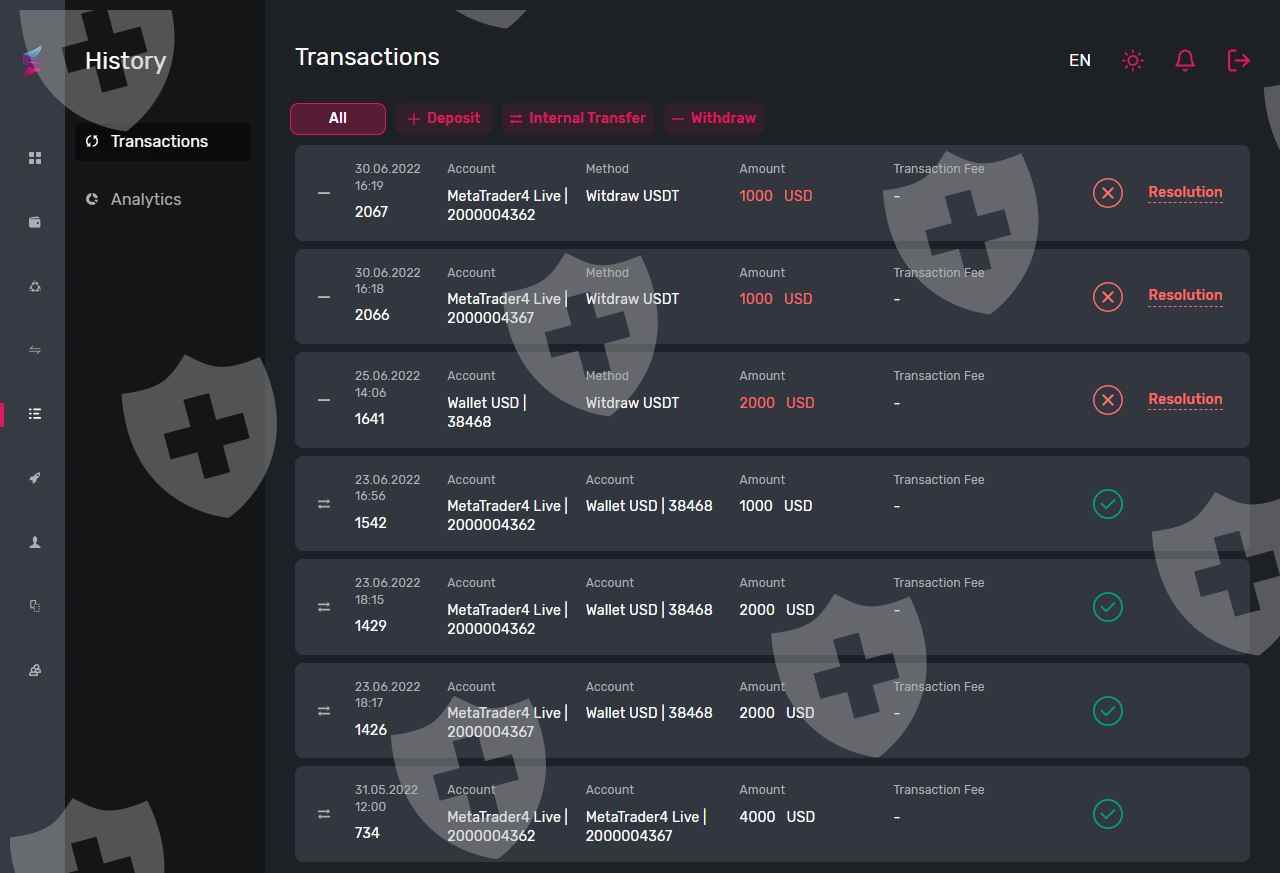The height and width of the screenshot is (873, 1280).
Task: Click the history list sidebar icon
Action: 35,414
